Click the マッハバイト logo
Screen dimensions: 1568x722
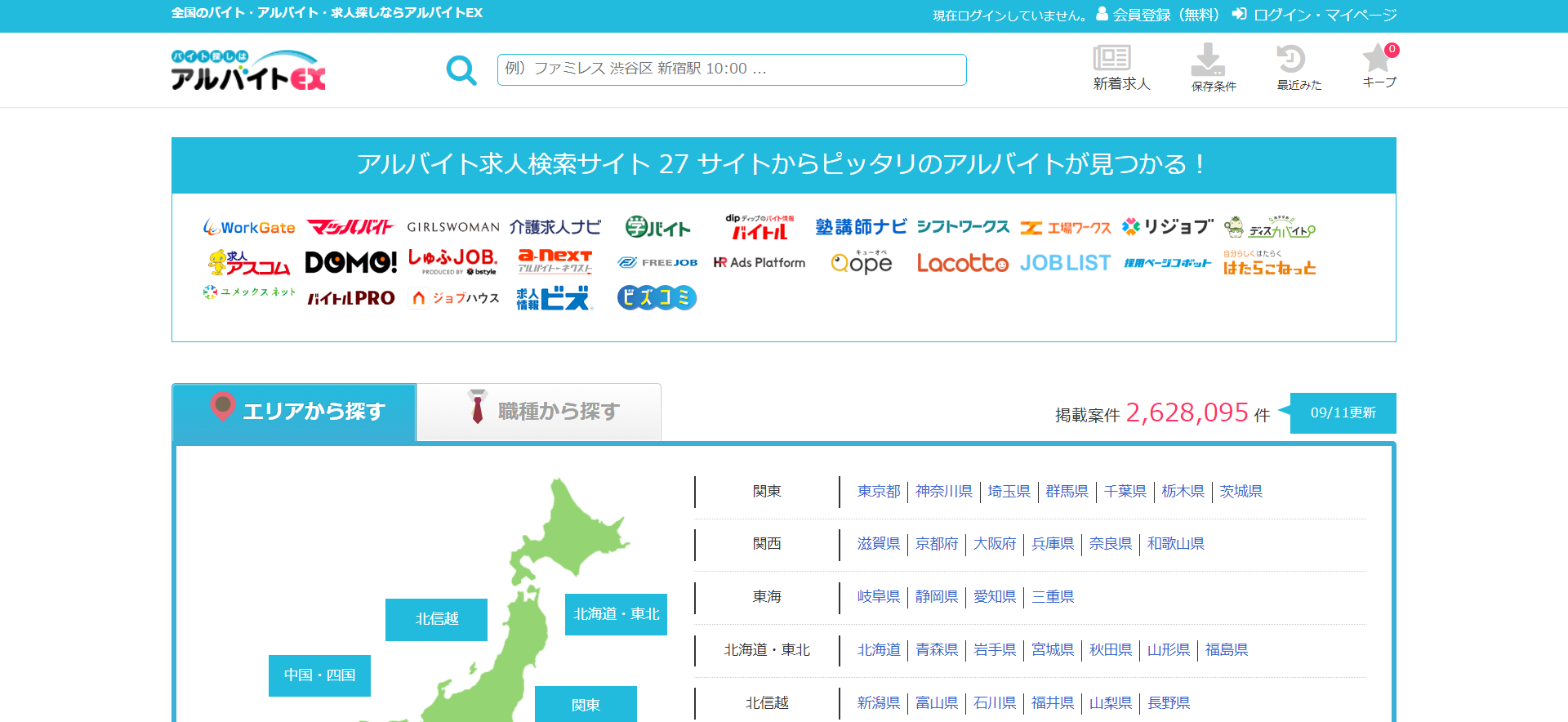coord(350,227)
